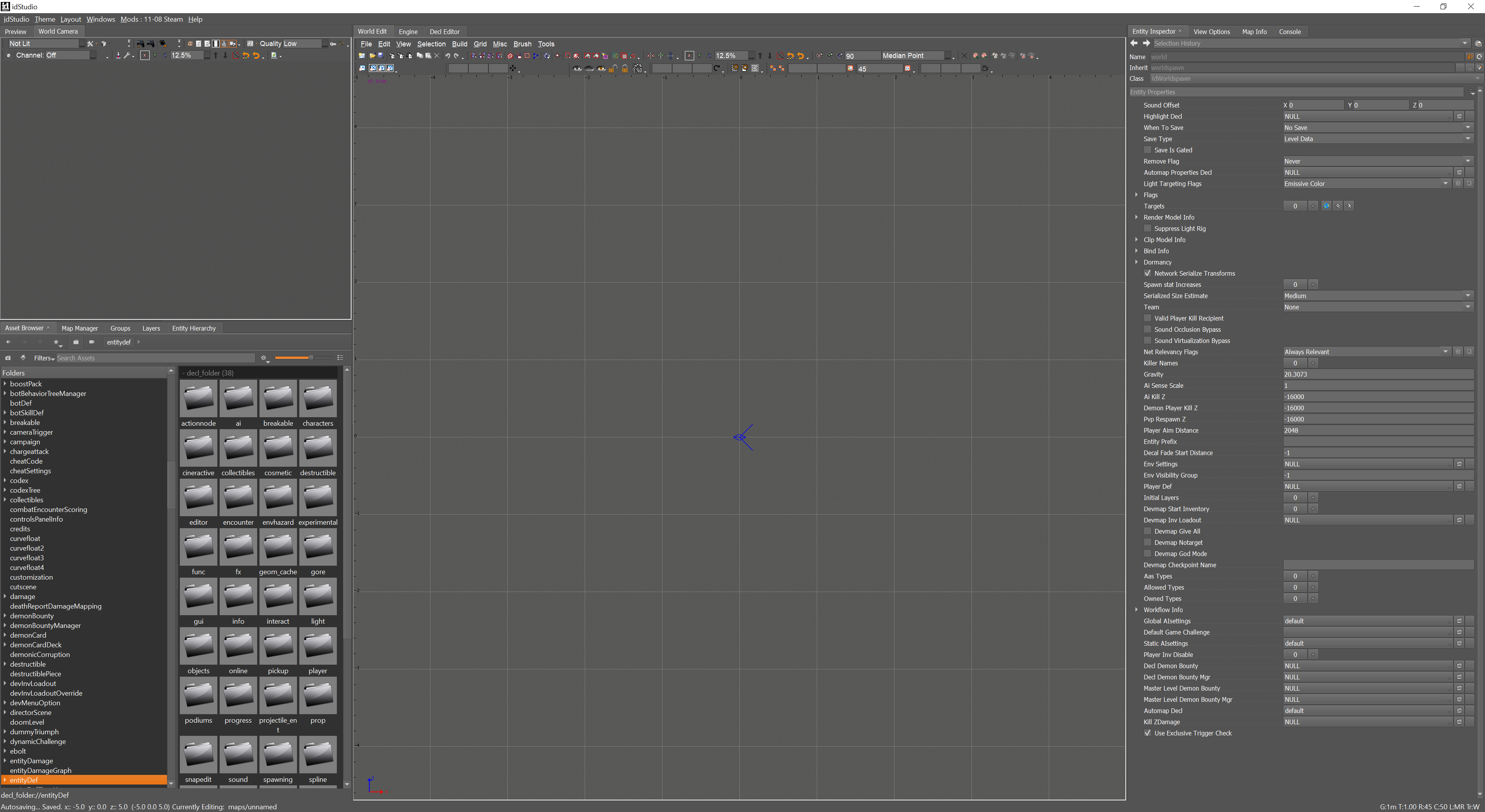Image resolution: width=1485 pixels, height=812 pixels.
Task: Open the Mods menu in title menu bar
Action: point(152,19)
